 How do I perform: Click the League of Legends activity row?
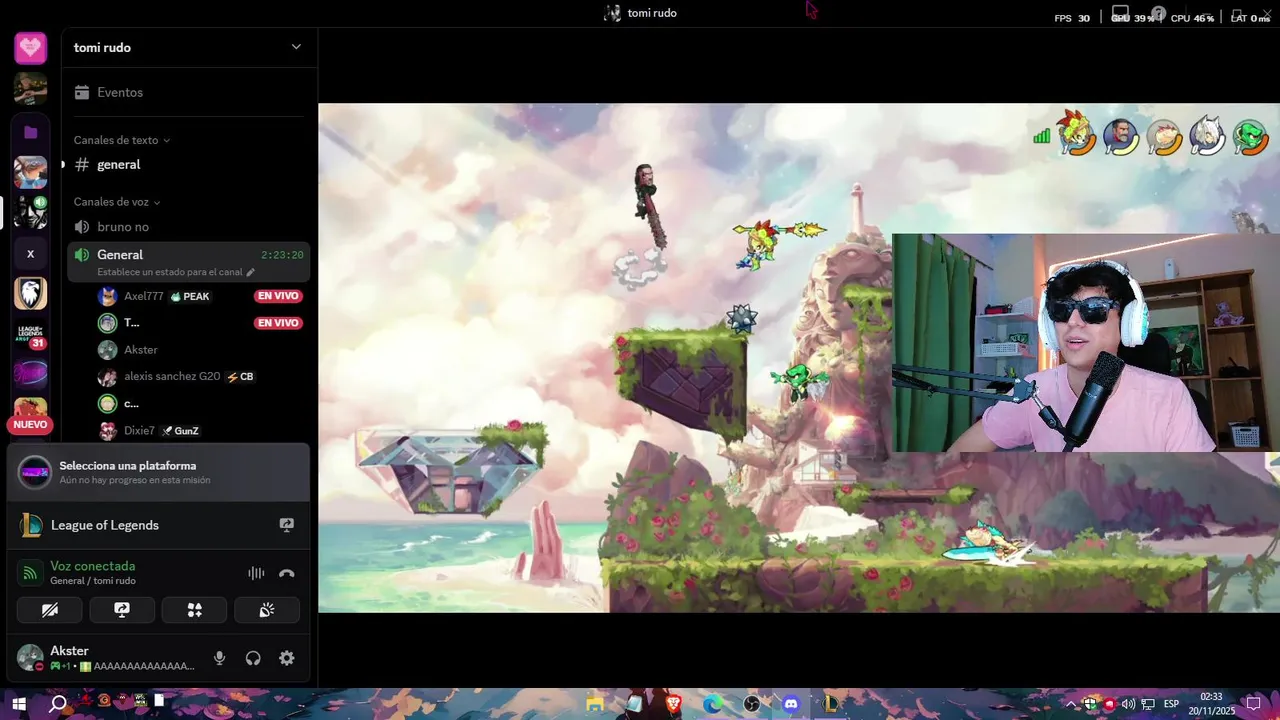(x=158, y=525)
